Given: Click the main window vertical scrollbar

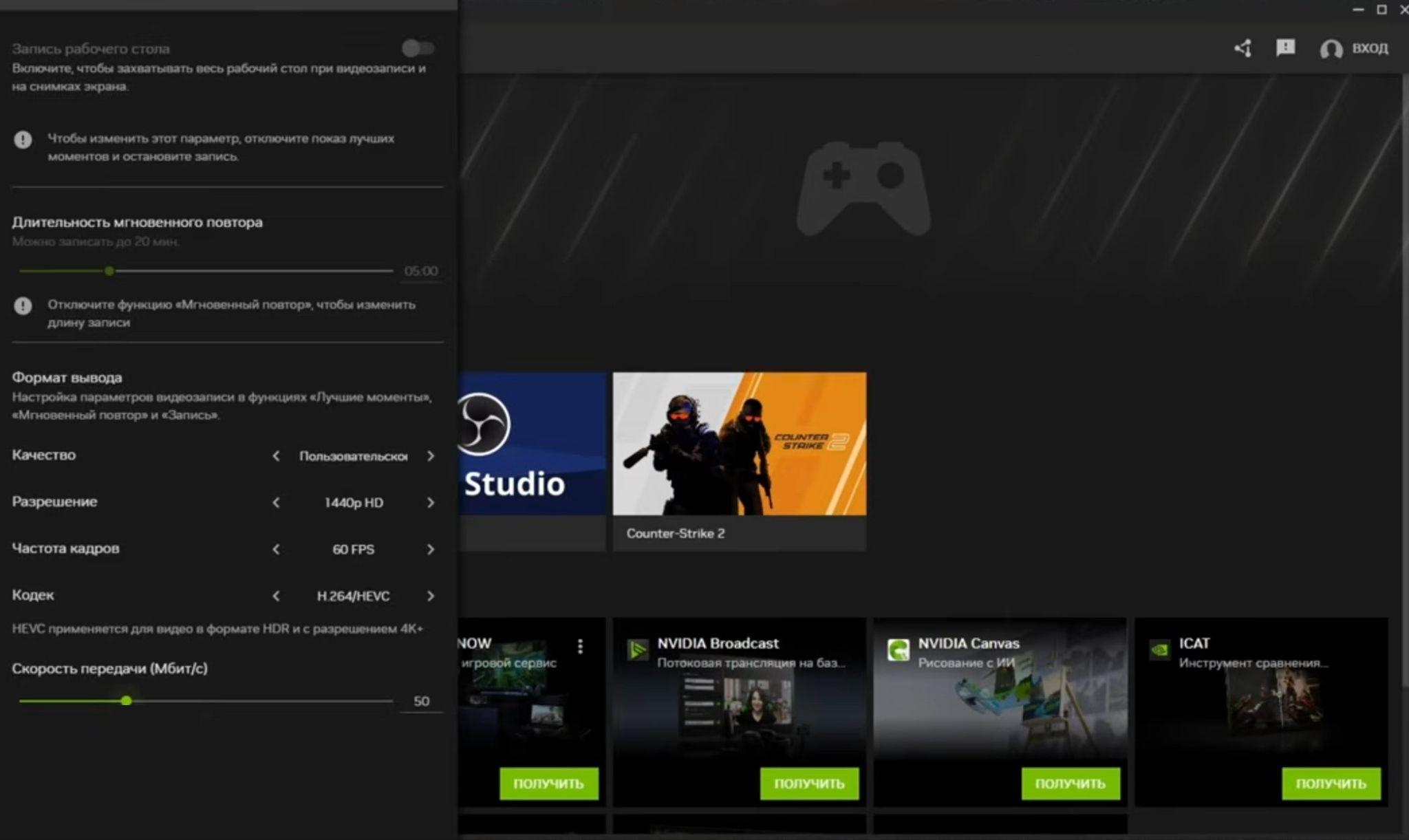Looking at the screenshot, I should click(1405, 380).
